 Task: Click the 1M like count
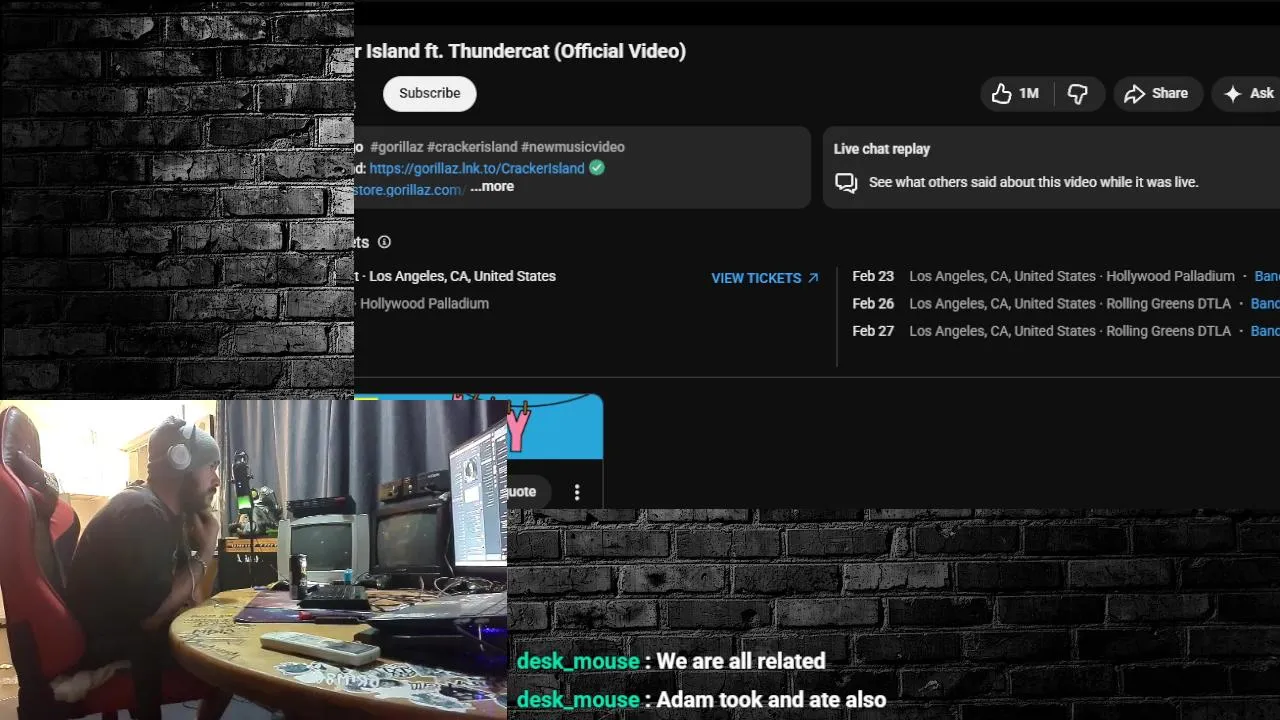(x=1029, y=93)
